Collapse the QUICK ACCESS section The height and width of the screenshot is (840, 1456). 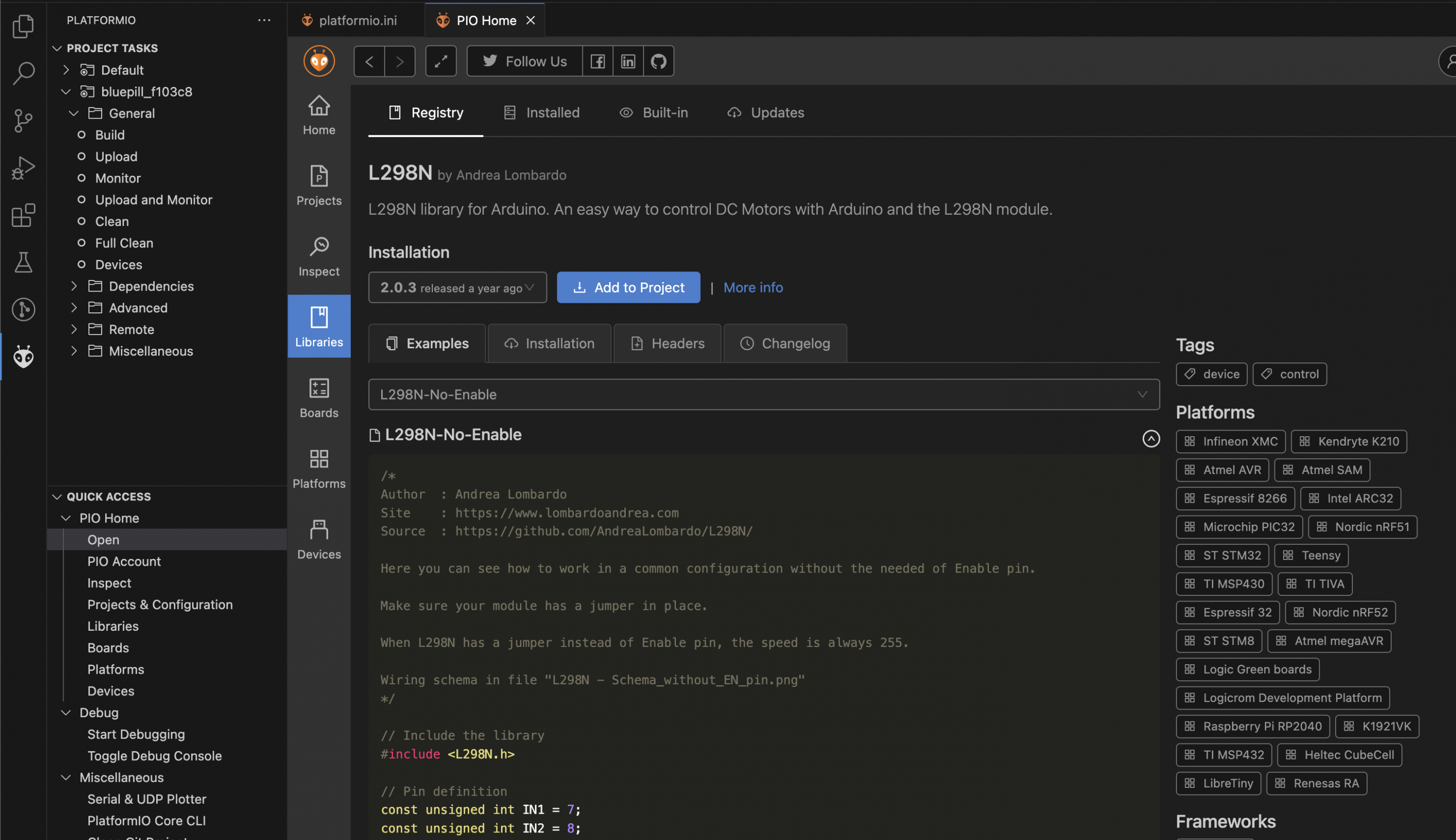(x=109, y=497)
